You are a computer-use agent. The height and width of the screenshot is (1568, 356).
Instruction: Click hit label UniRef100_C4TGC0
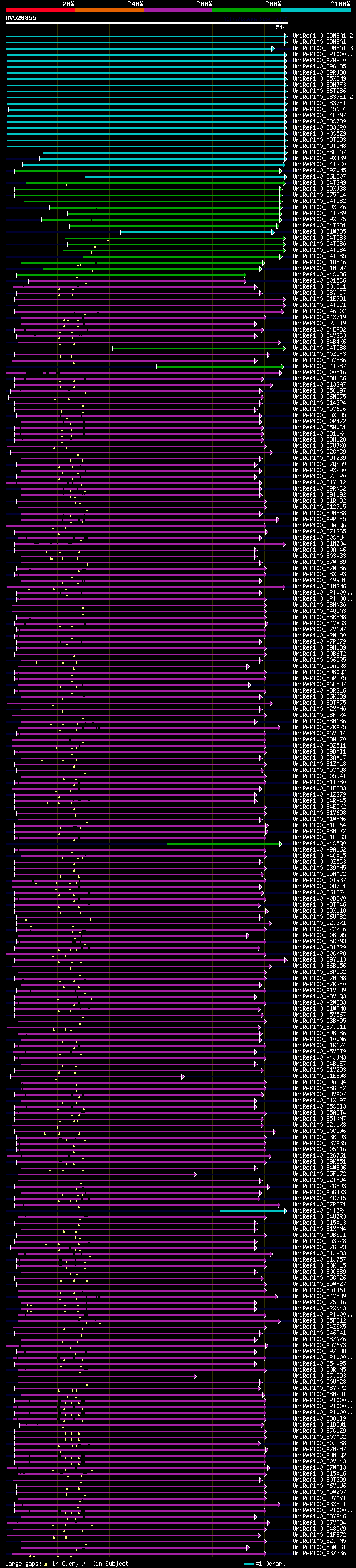(319, 164)
